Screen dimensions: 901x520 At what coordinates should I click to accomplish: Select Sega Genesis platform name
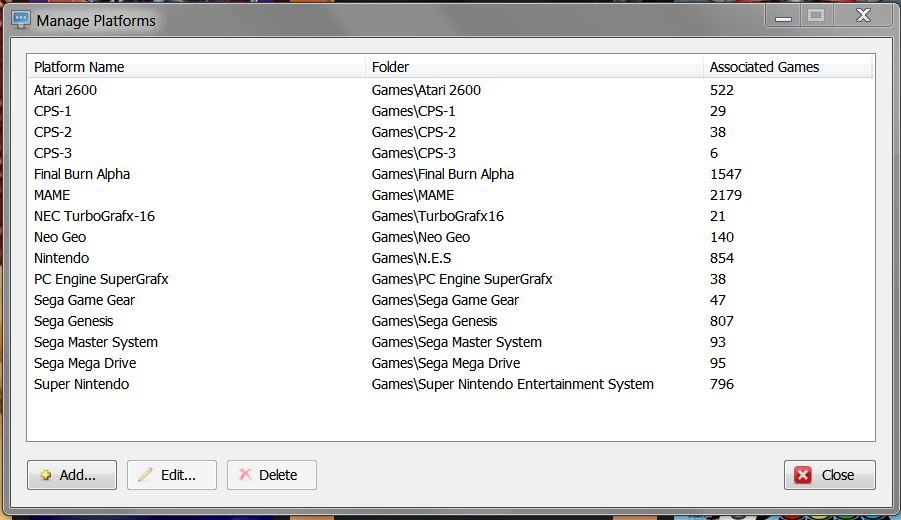pos(74,321)
